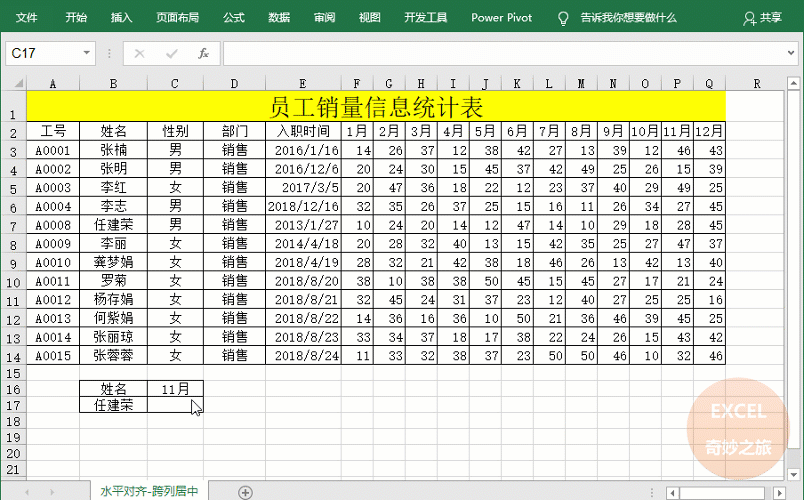
Task: Click the Enter checkmark formula bar icon
Action: (172, 53)
